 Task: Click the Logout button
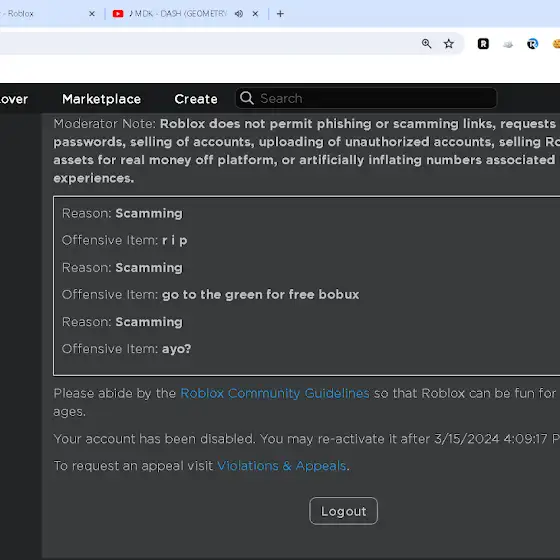coord(343,511)
